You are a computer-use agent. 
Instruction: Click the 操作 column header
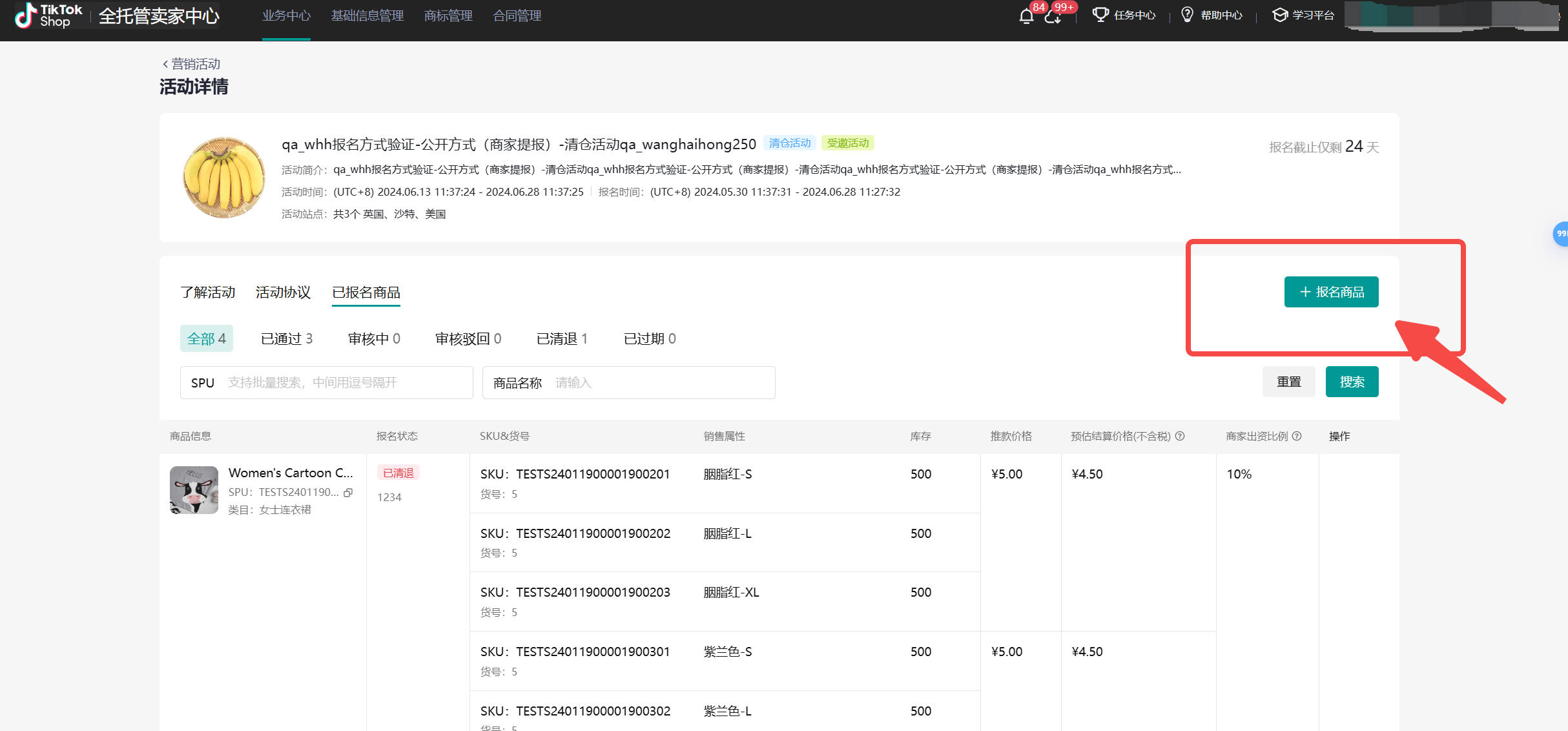point(1339,436)
